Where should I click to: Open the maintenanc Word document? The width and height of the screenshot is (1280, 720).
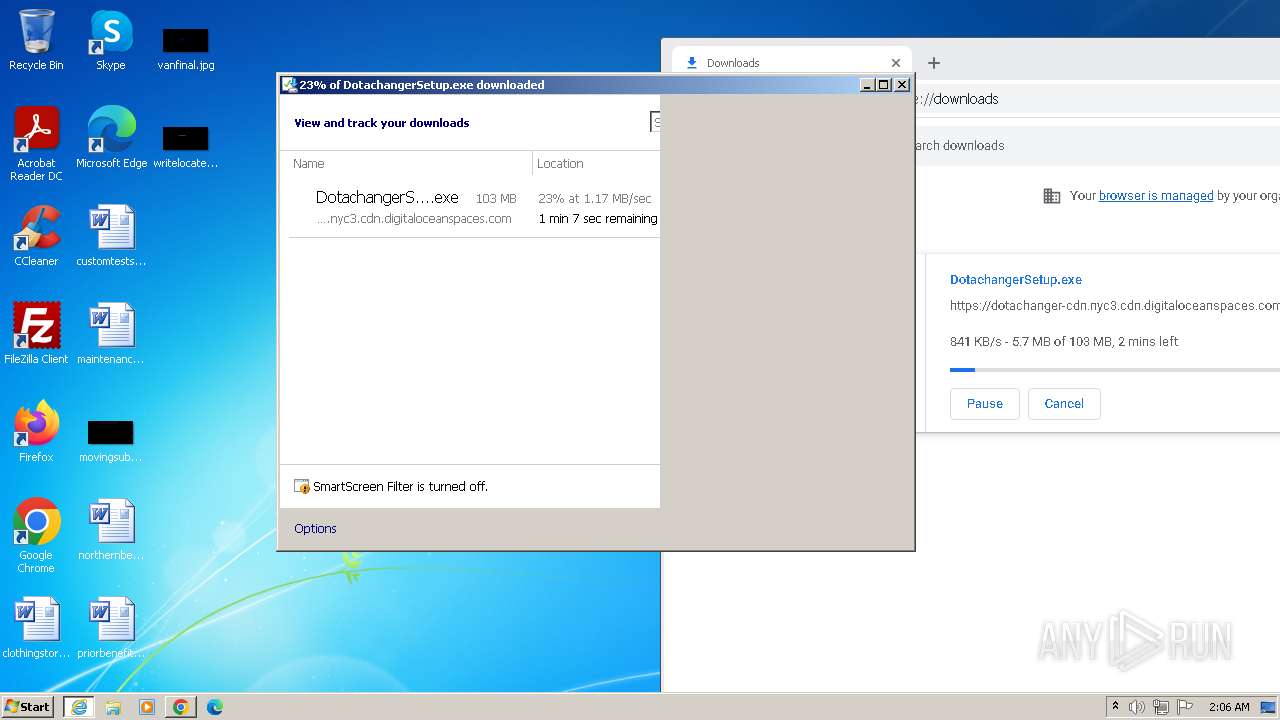111,333
